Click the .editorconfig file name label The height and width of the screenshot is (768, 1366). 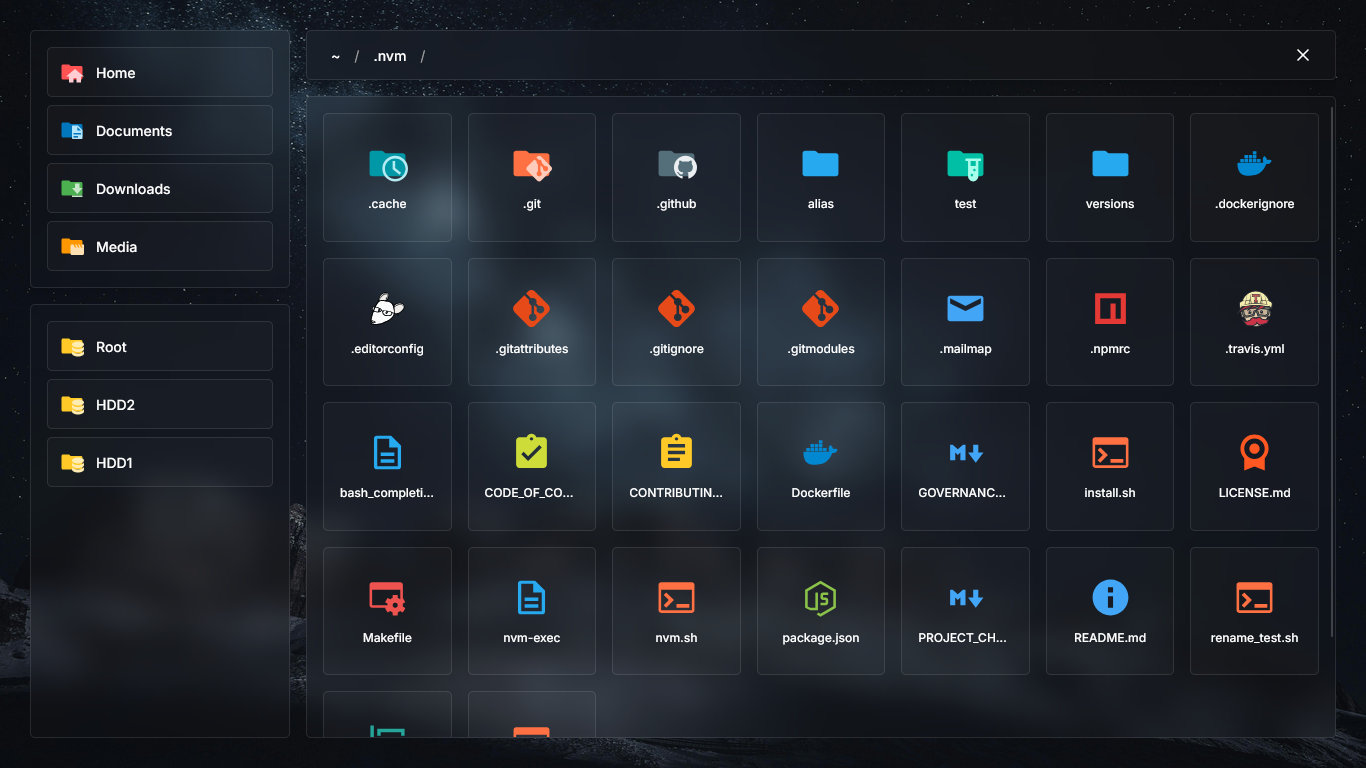(x=387, y=349)
